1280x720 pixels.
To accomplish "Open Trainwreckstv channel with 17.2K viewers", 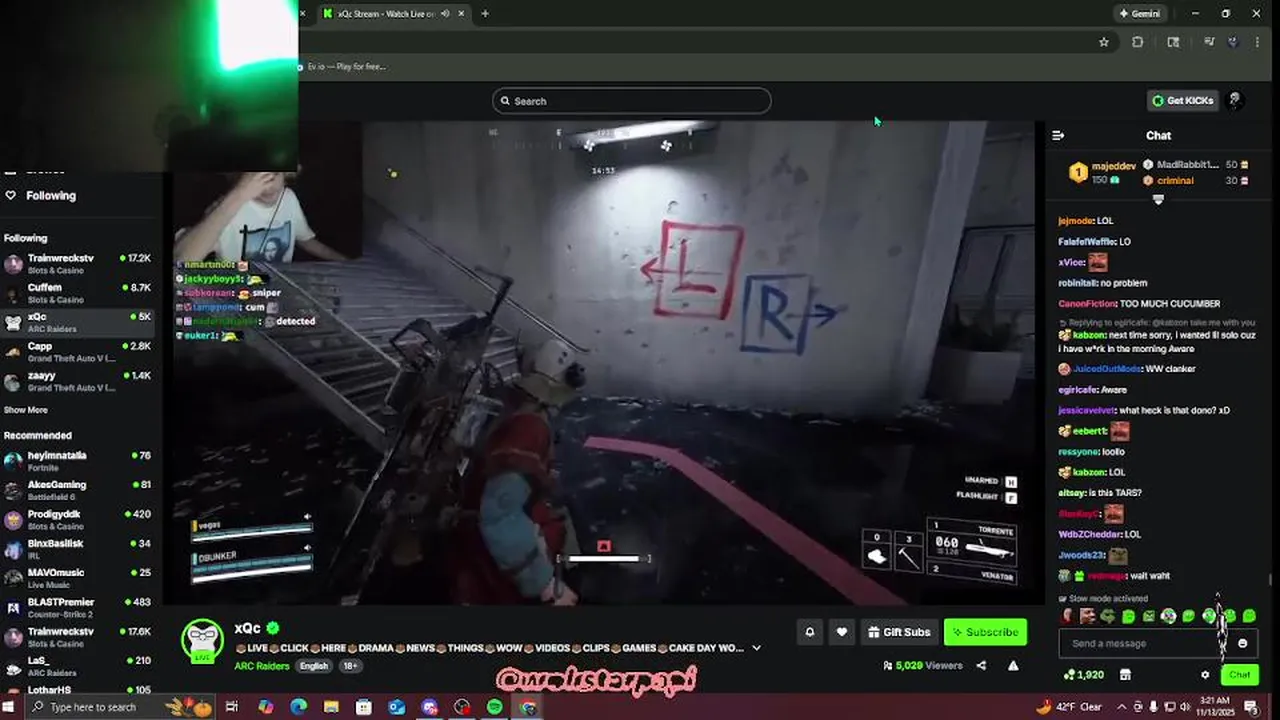I will [x=80, y=264].
